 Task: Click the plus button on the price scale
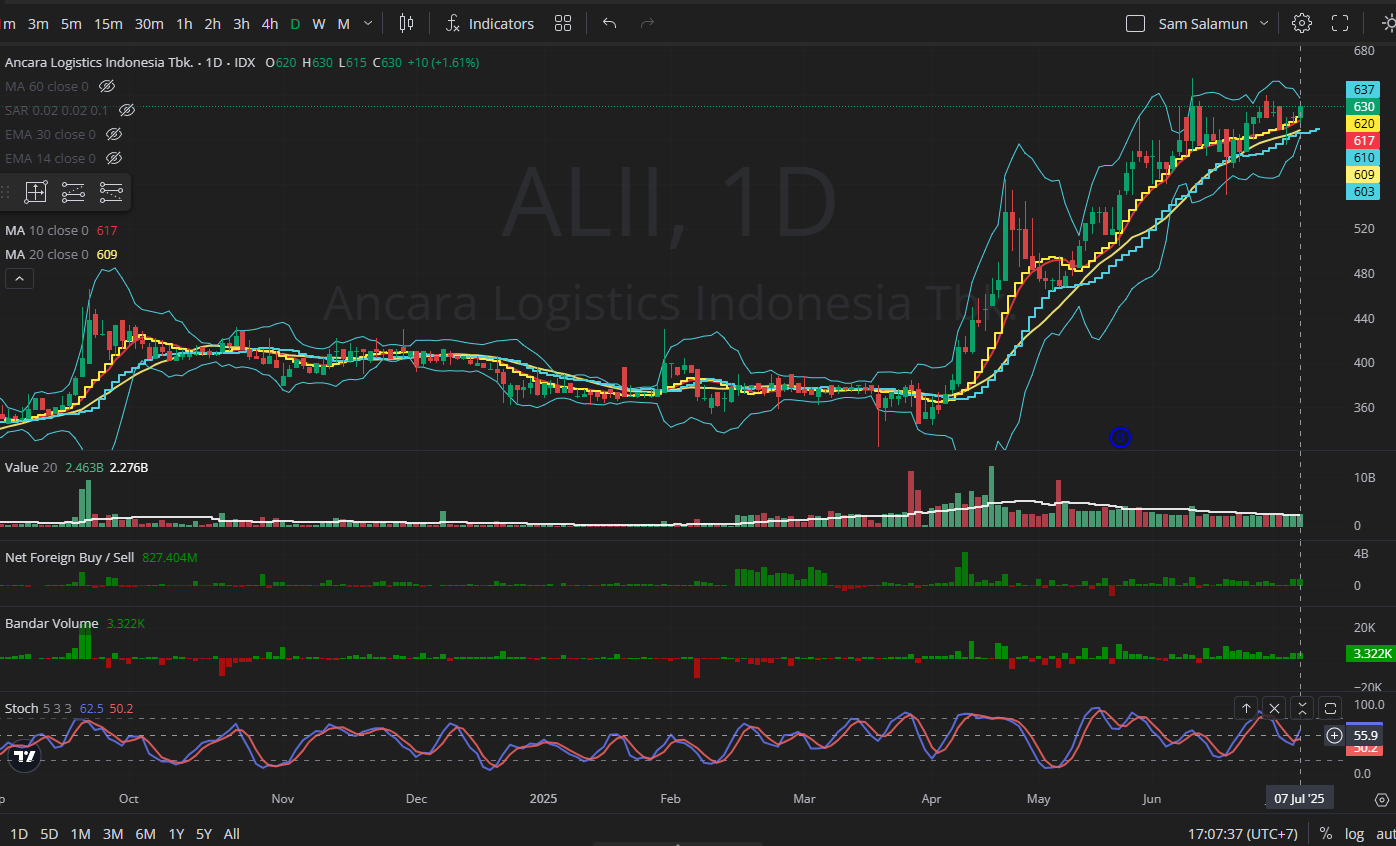coord(1335,736)
